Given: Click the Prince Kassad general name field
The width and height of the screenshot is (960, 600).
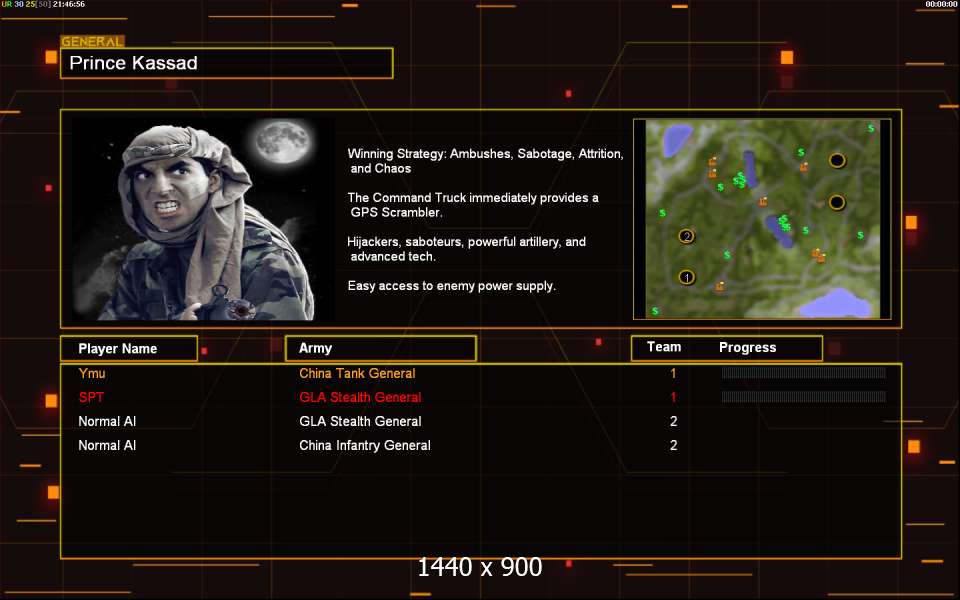Looking at the screenshot, I should pos(226,63).
